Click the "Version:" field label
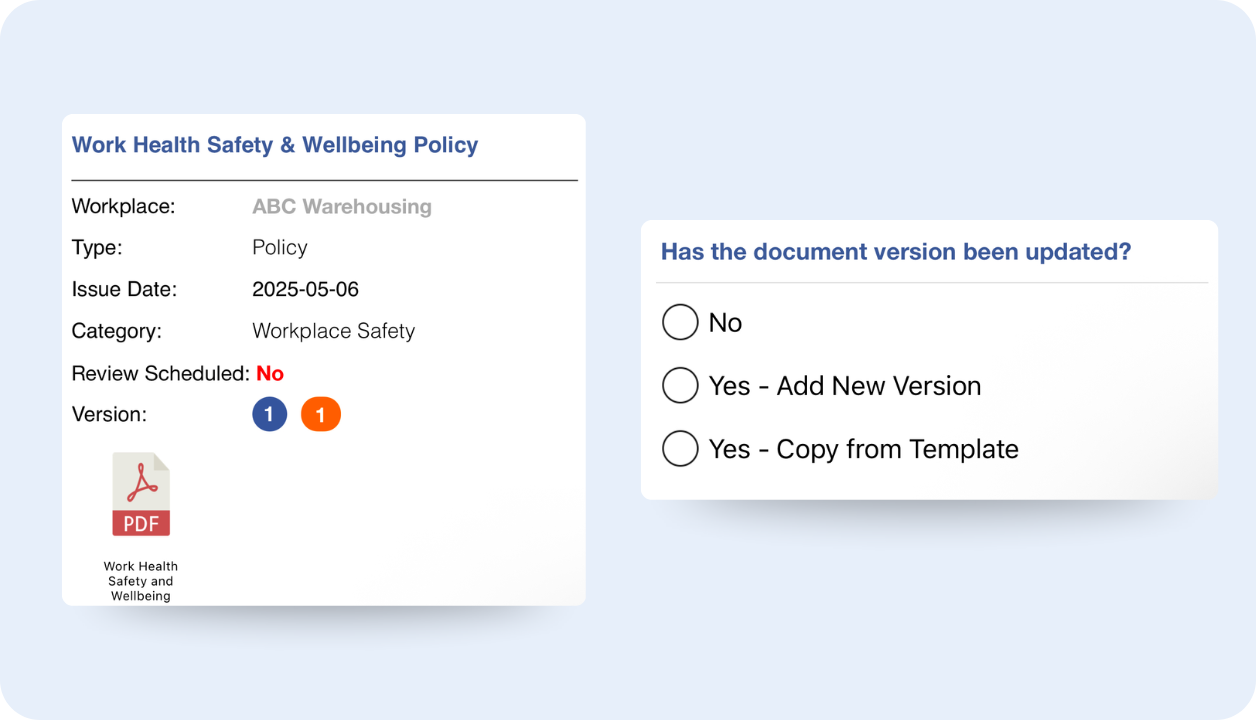1256x720 pixels. click(109, 414)
